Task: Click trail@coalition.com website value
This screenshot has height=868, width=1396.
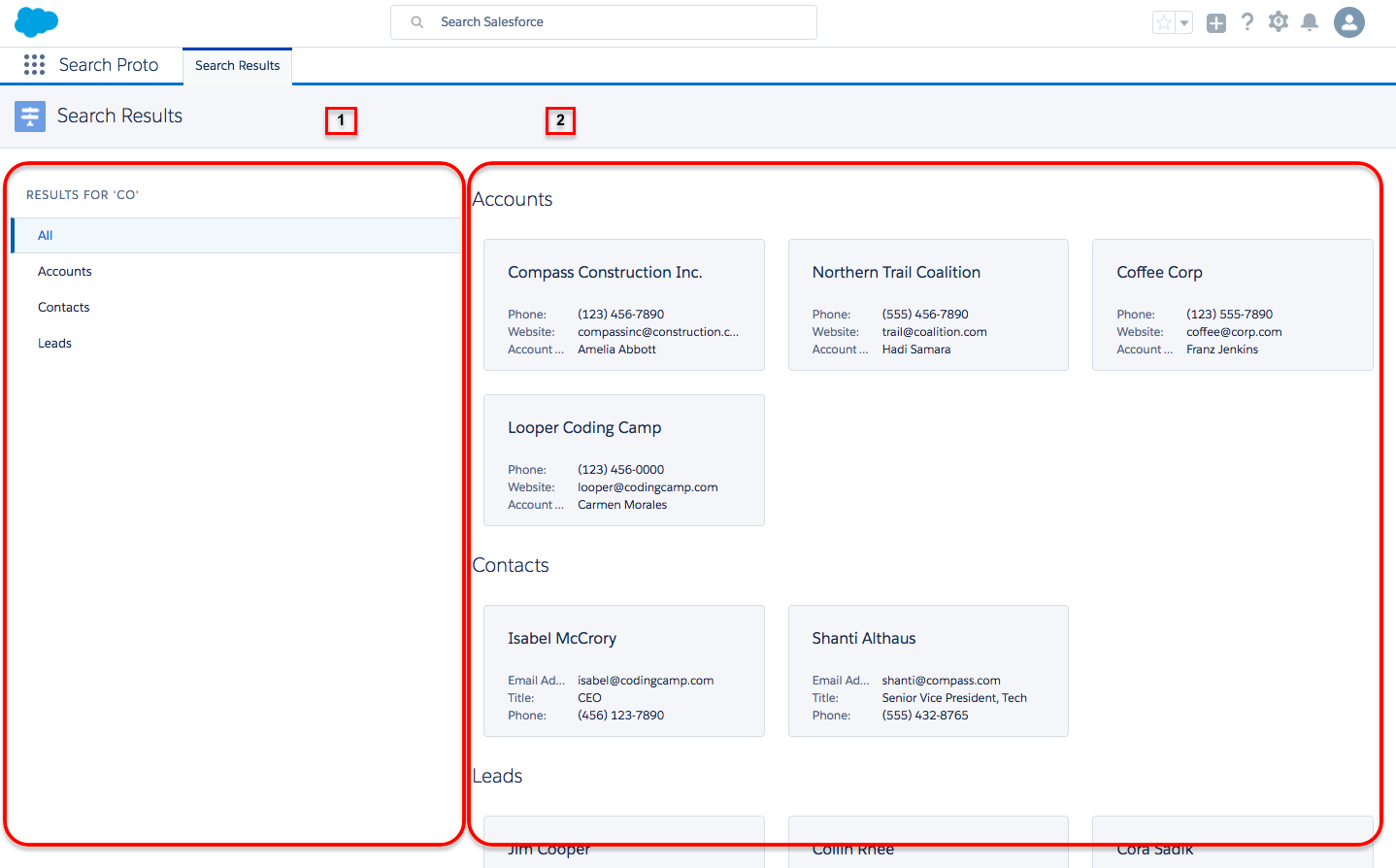Action: click(x=934, y=332)
